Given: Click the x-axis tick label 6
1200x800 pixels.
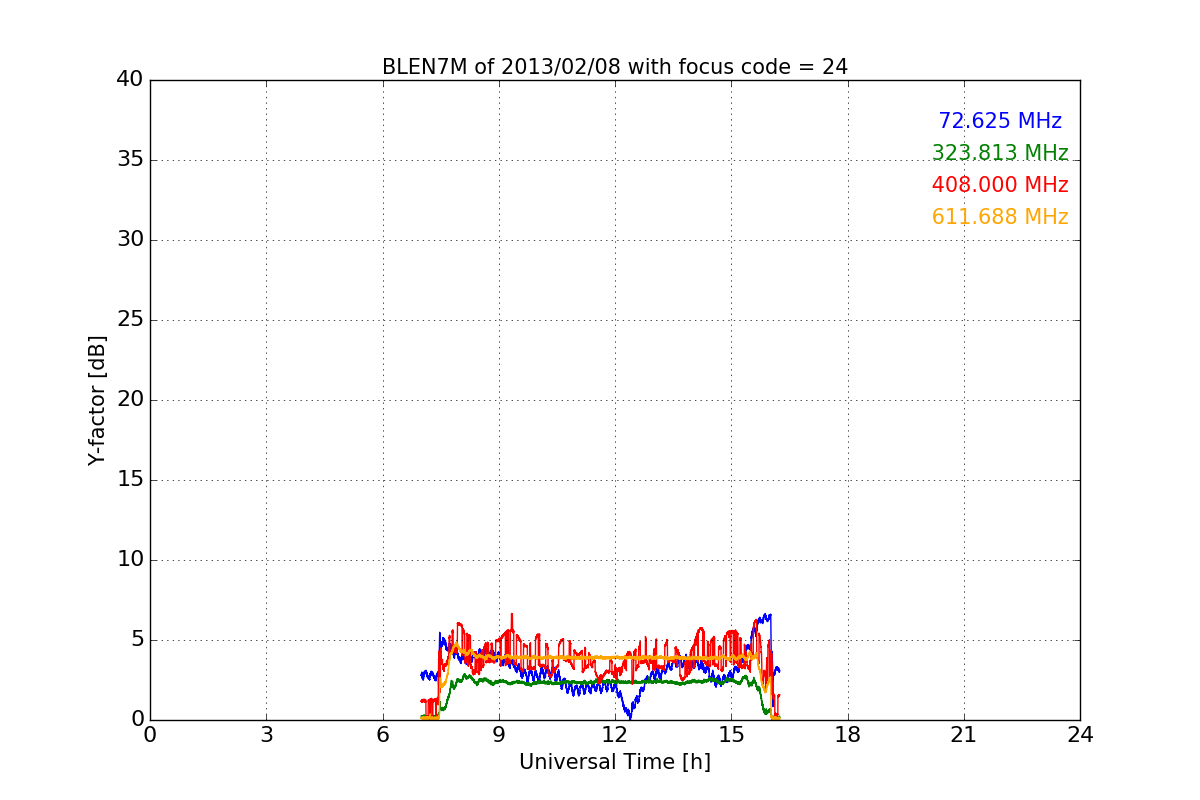Looking at the screenshot, I should point(382,734).
